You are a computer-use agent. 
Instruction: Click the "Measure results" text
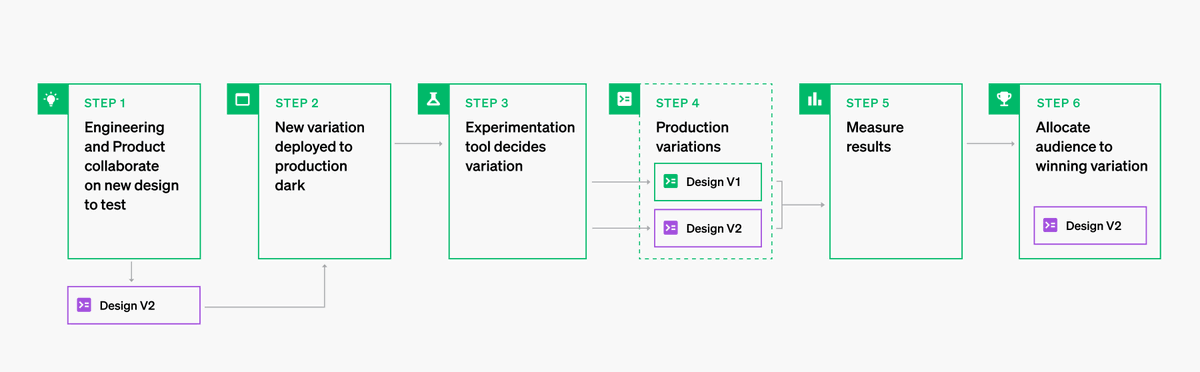(x=874, y=137)
